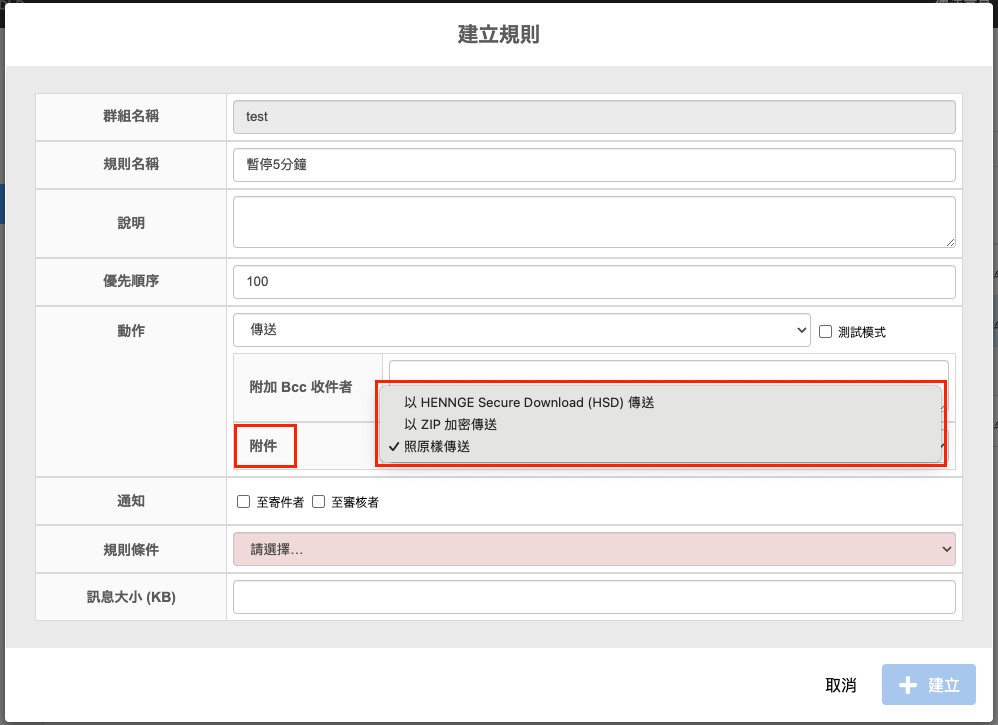Click the 附件 label

pos(263,446)
